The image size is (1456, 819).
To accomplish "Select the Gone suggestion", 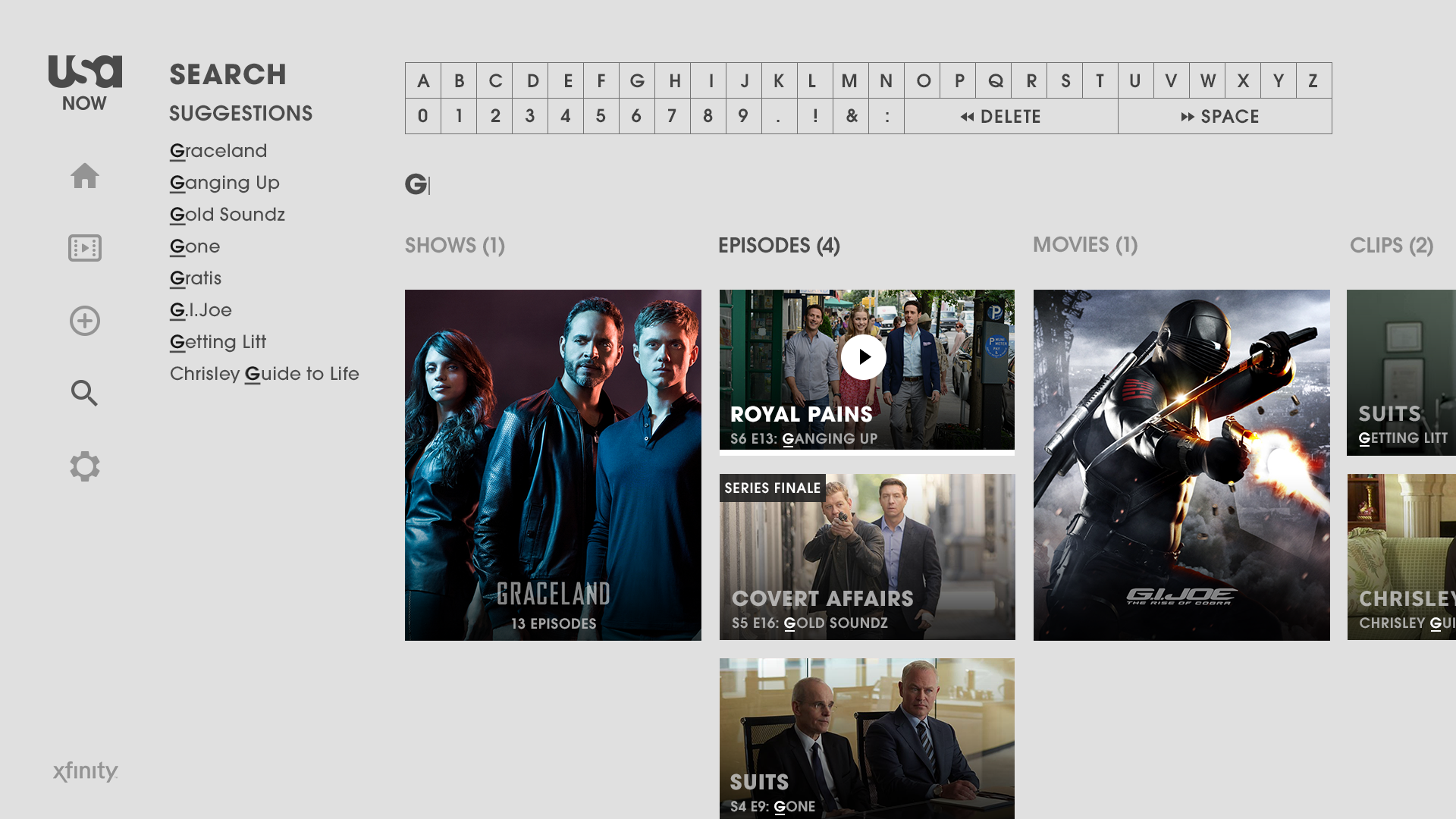I will [195, 246].
